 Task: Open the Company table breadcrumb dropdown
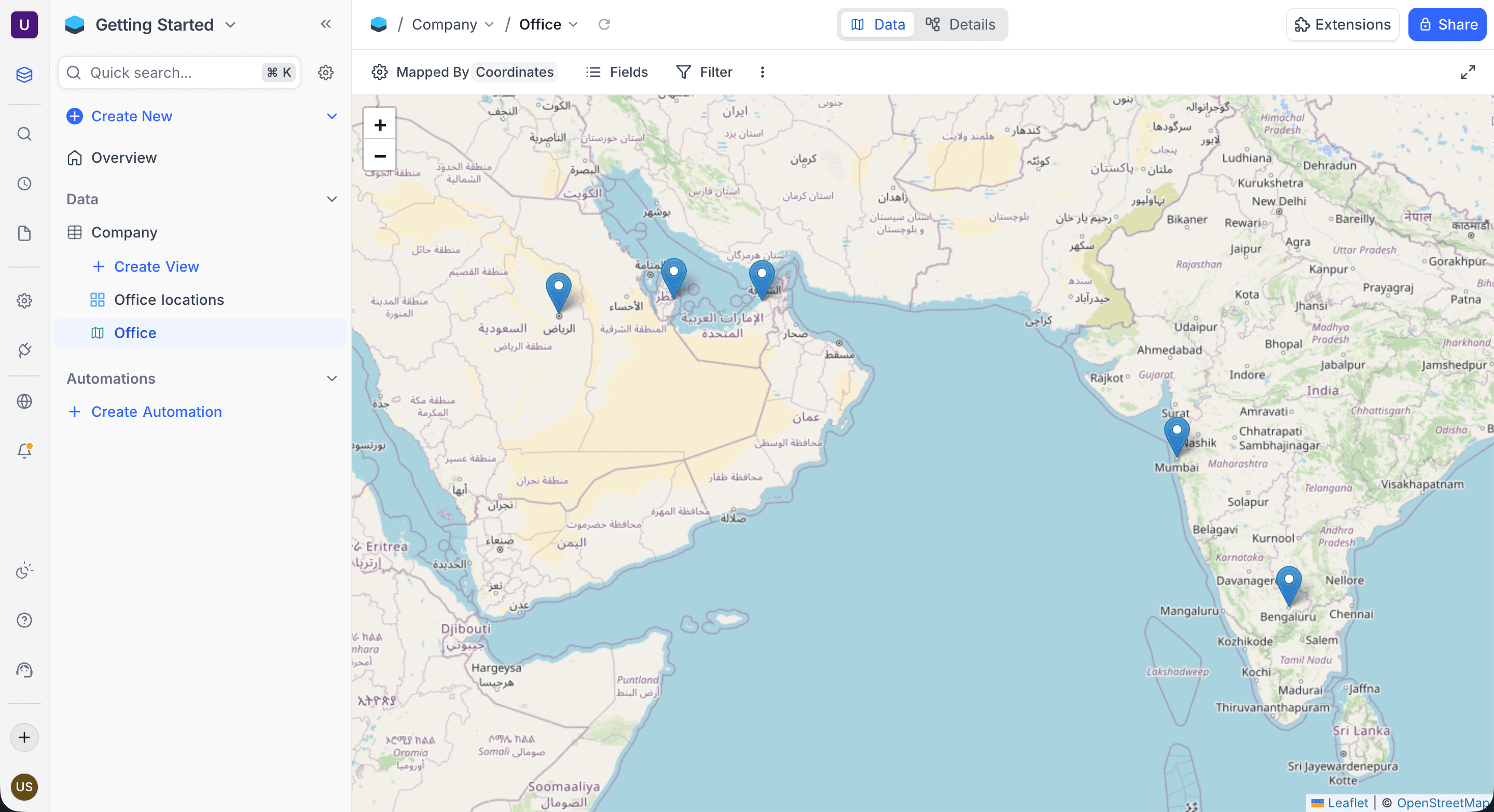(x=489, y=24)
